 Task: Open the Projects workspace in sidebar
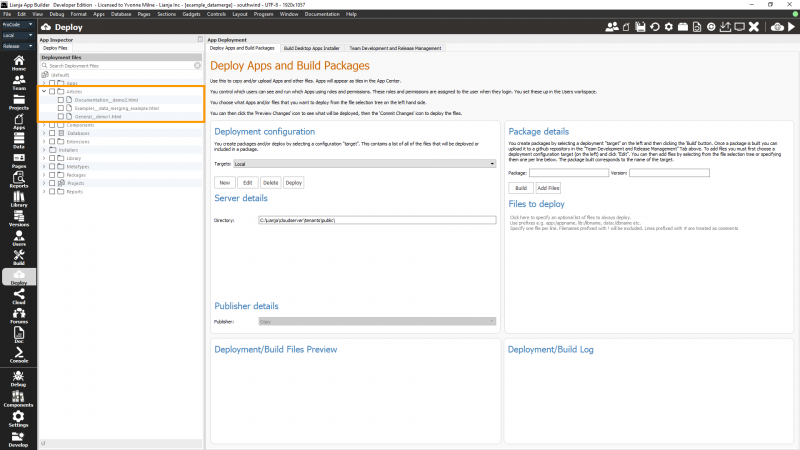pos(19,102)
